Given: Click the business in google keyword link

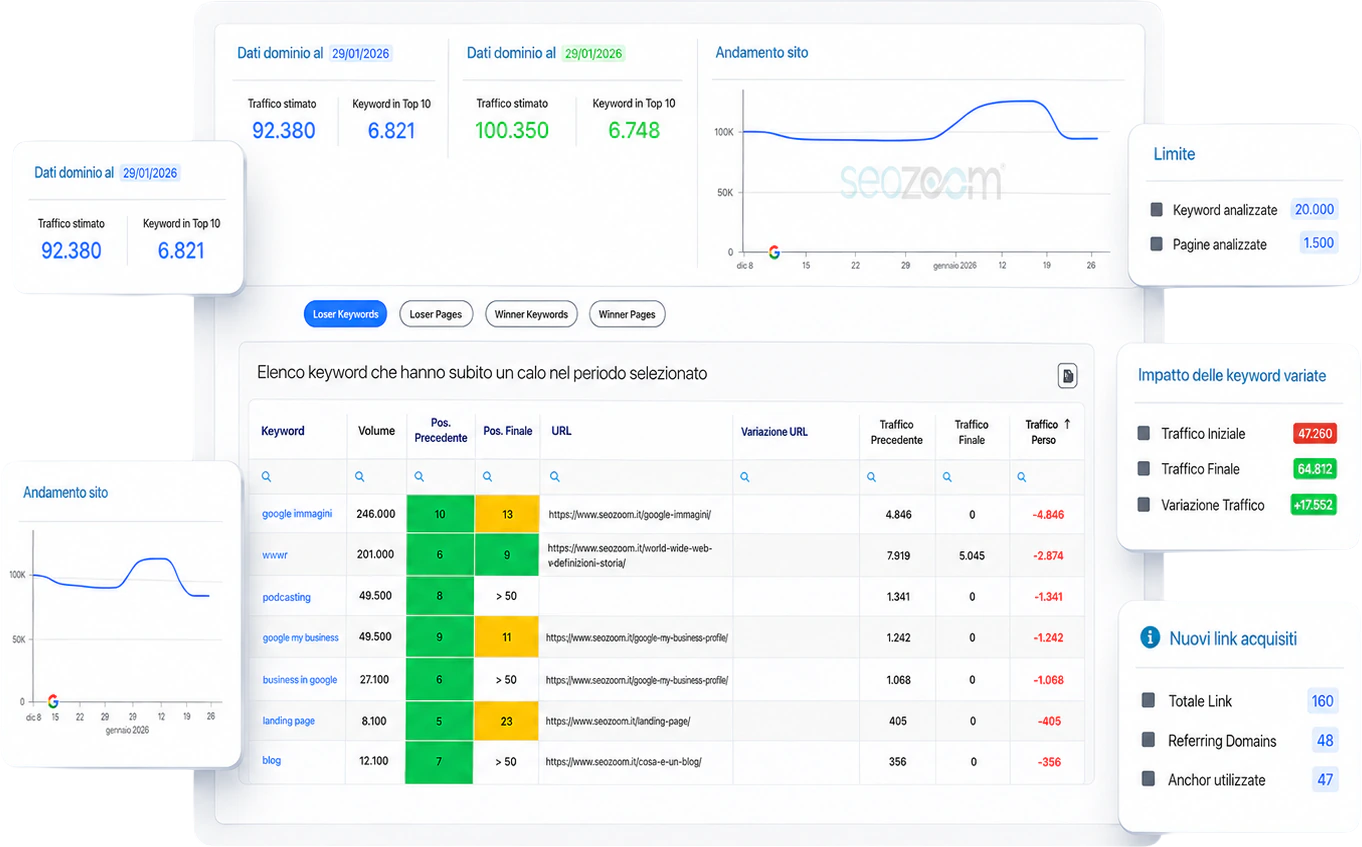Looking at the screenshot, I should click(300, 679).
